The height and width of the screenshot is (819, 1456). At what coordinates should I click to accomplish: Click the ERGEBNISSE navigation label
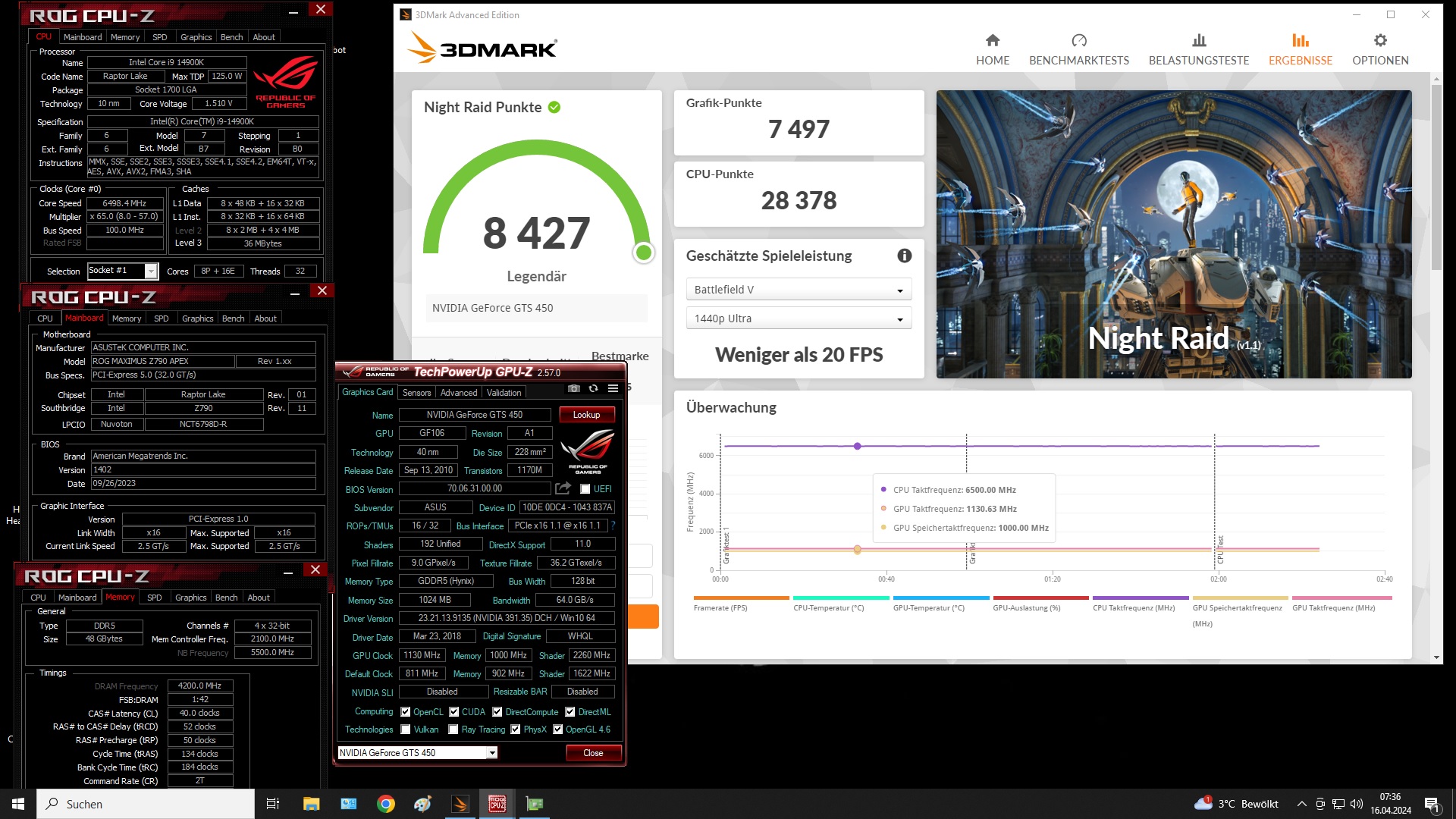tap(1301, 61)
